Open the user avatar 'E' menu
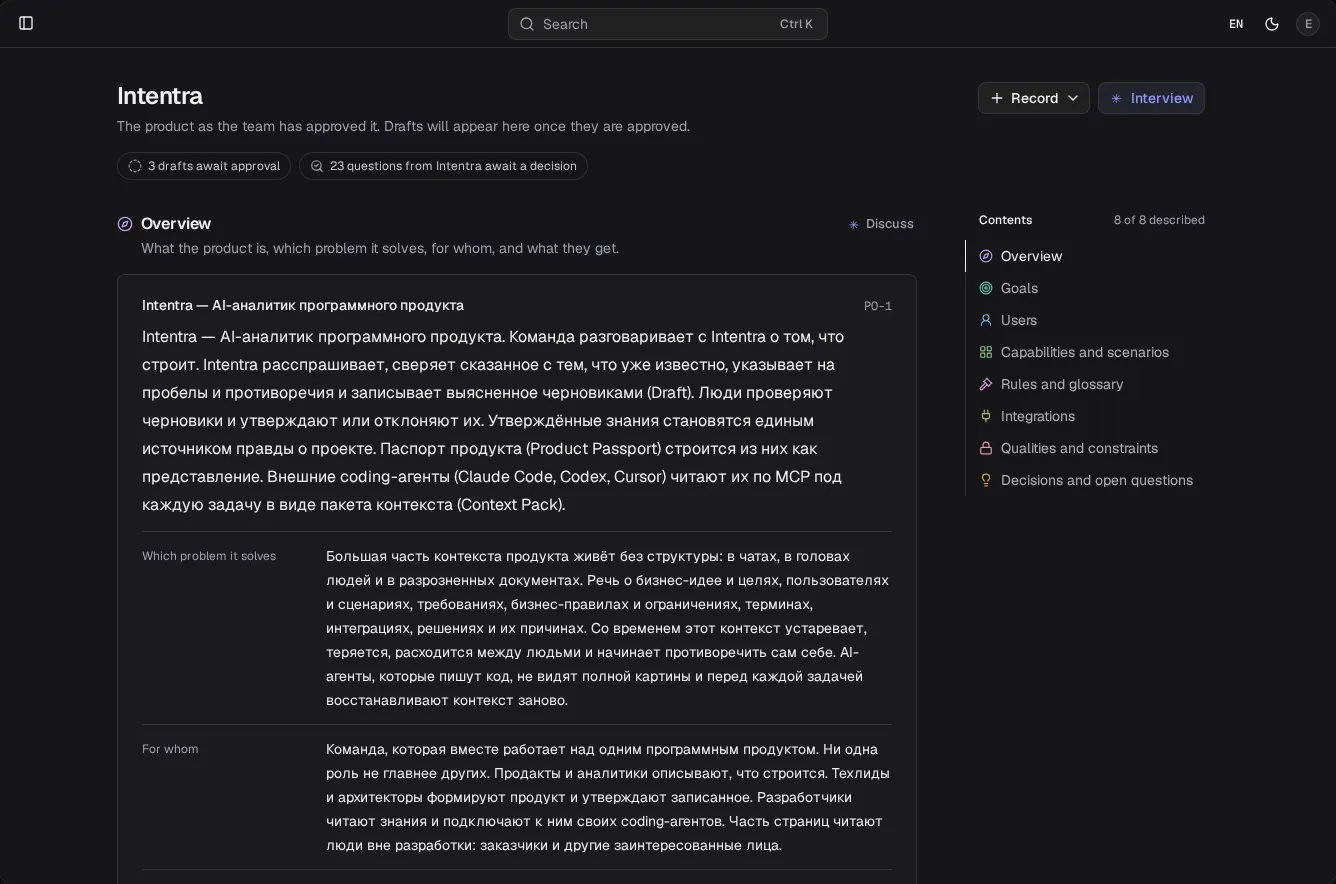1336x884 pixels. click(x=1308, y=24)
